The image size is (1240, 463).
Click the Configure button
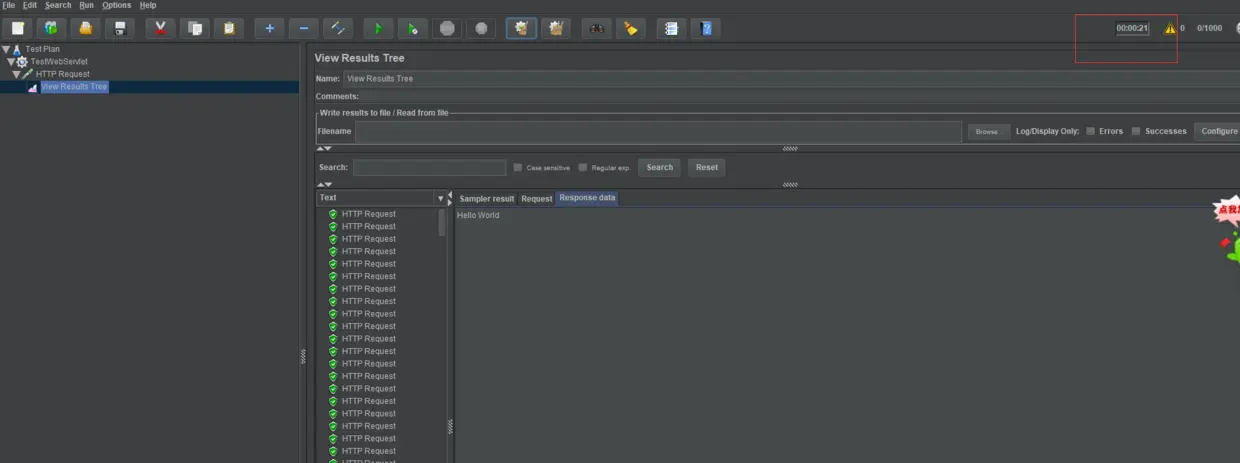point(1219,131)
